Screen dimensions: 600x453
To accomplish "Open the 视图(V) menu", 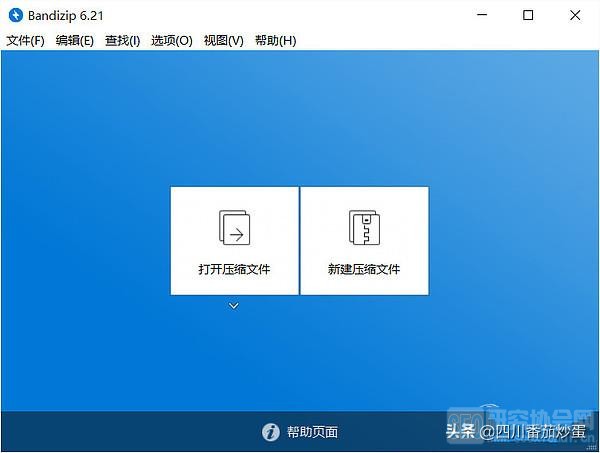I will [x=223, y=40].
